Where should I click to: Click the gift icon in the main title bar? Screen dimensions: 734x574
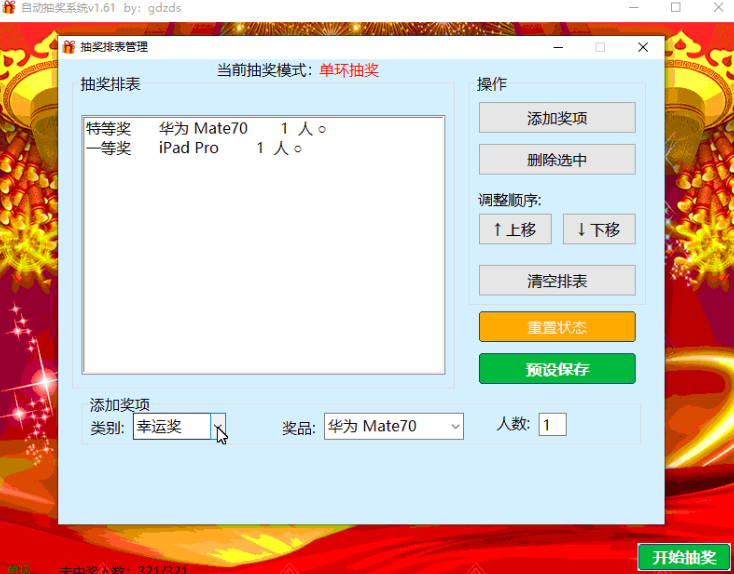(x=10, y=8)
